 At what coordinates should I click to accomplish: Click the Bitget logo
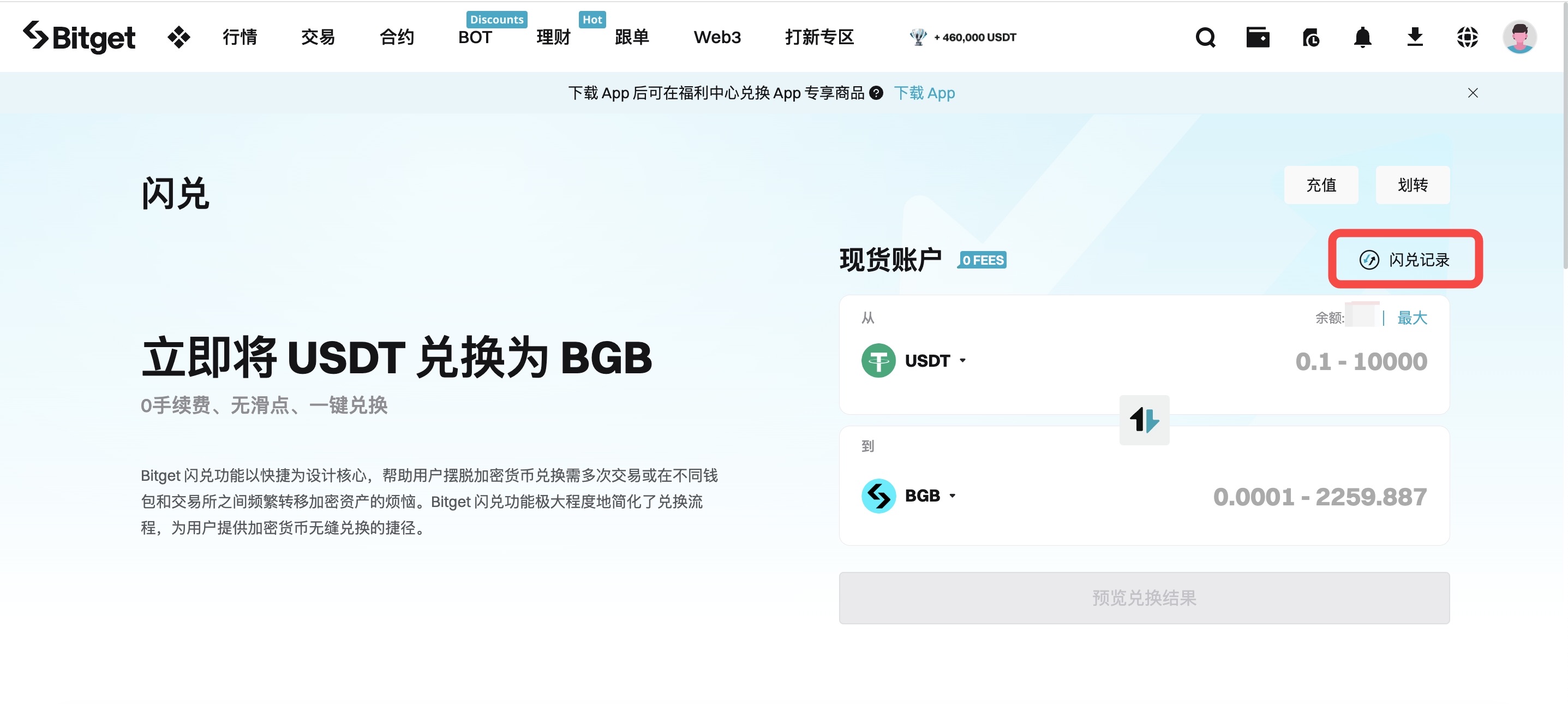click(79, 37)
